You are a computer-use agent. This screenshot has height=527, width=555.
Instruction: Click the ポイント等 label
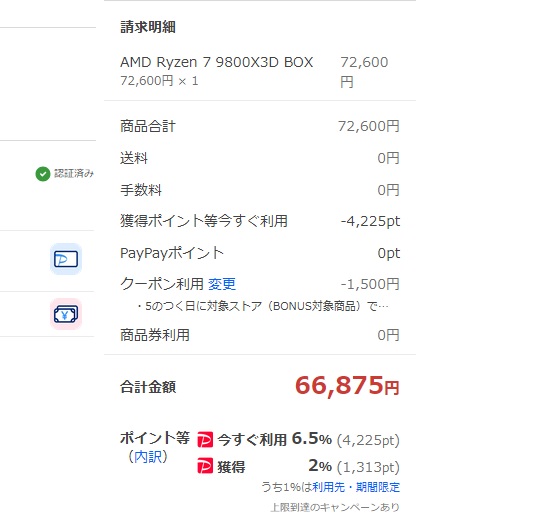pyautogui.click(x=155, y=438)
